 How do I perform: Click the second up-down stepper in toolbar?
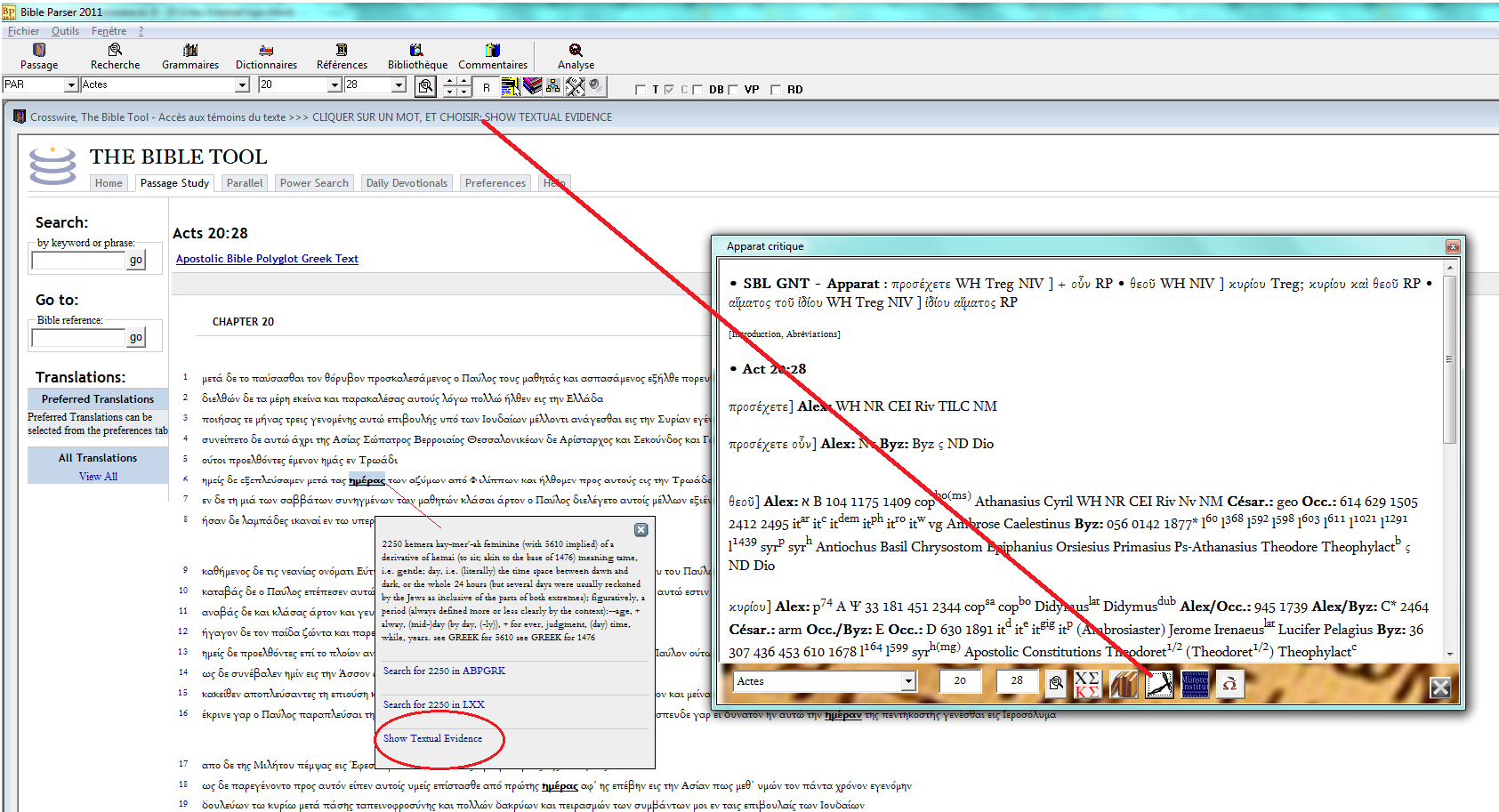(x=464, y=85)
